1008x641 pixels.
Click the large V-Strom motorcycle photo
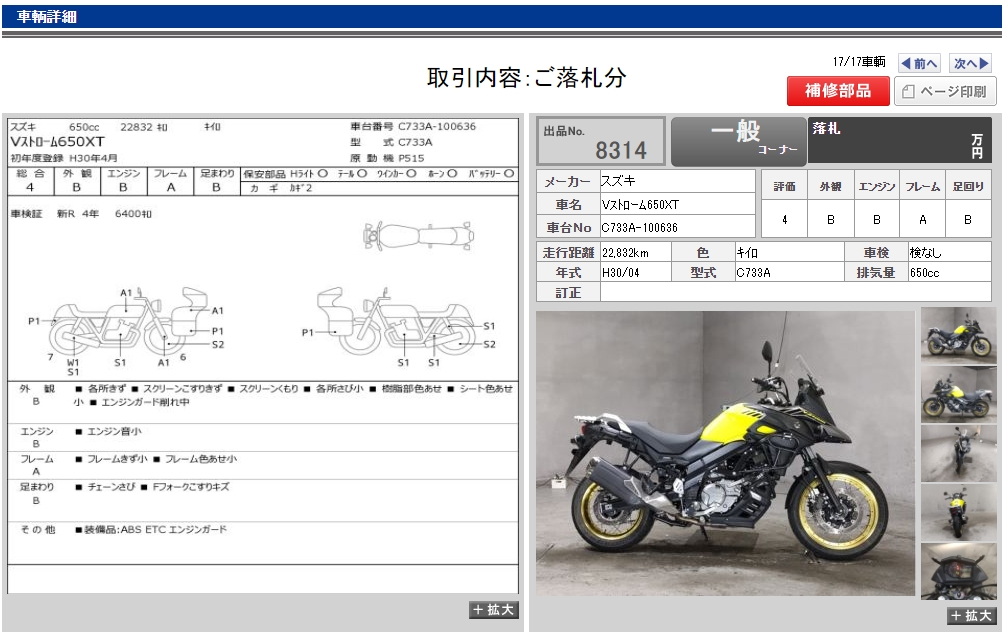(725, 453)
